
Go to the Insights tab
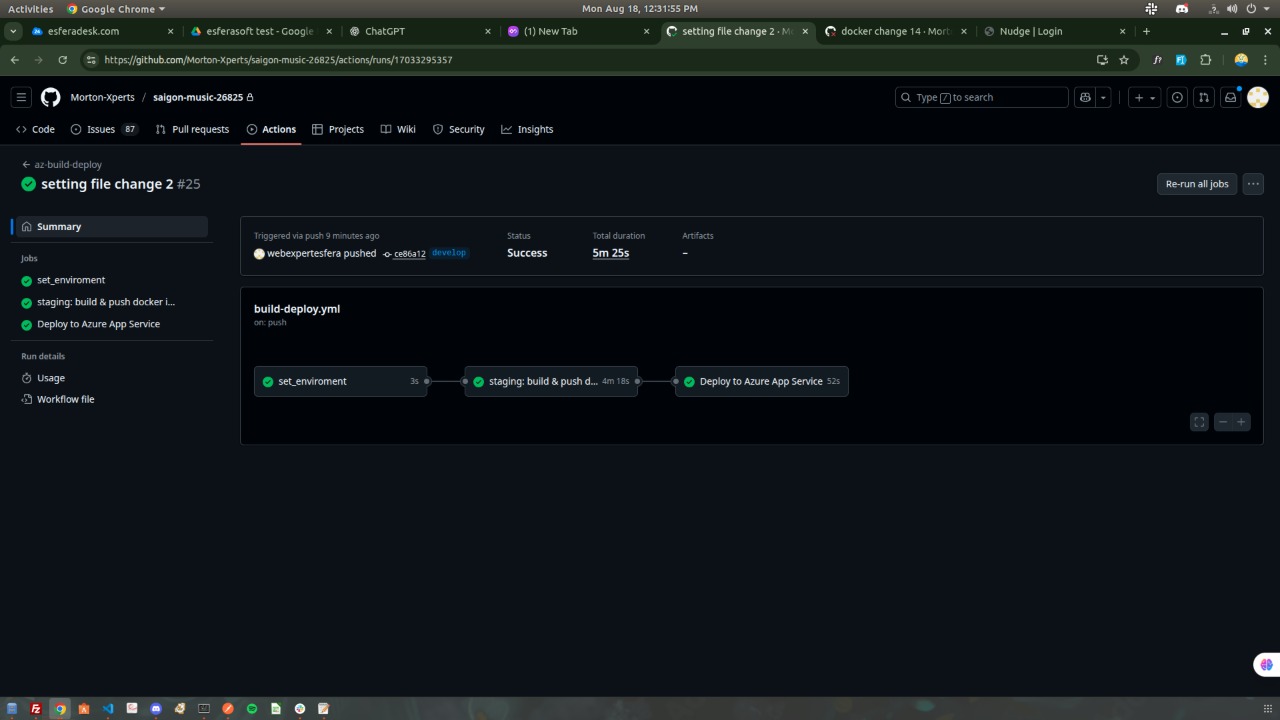[x=527, y=129]
